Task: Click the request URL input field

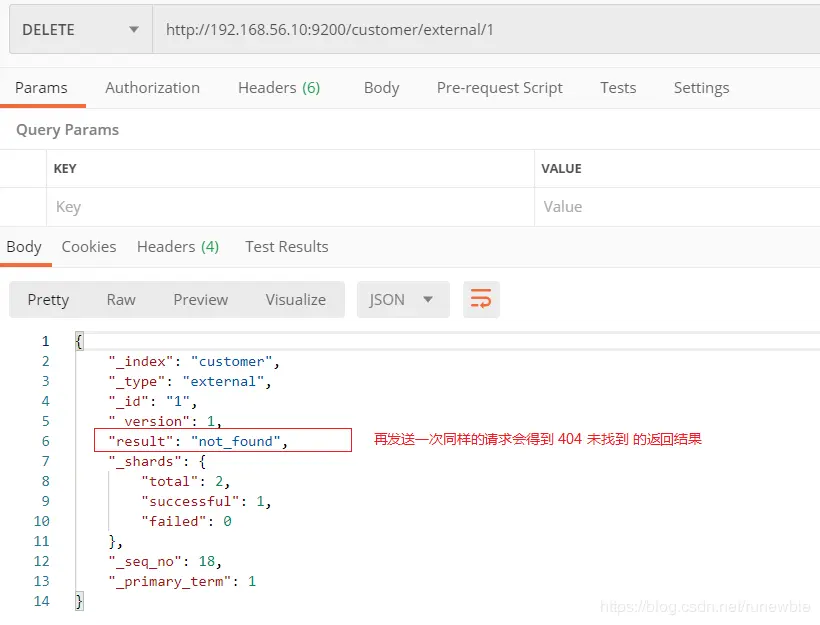Action: [x=486, y=29]
